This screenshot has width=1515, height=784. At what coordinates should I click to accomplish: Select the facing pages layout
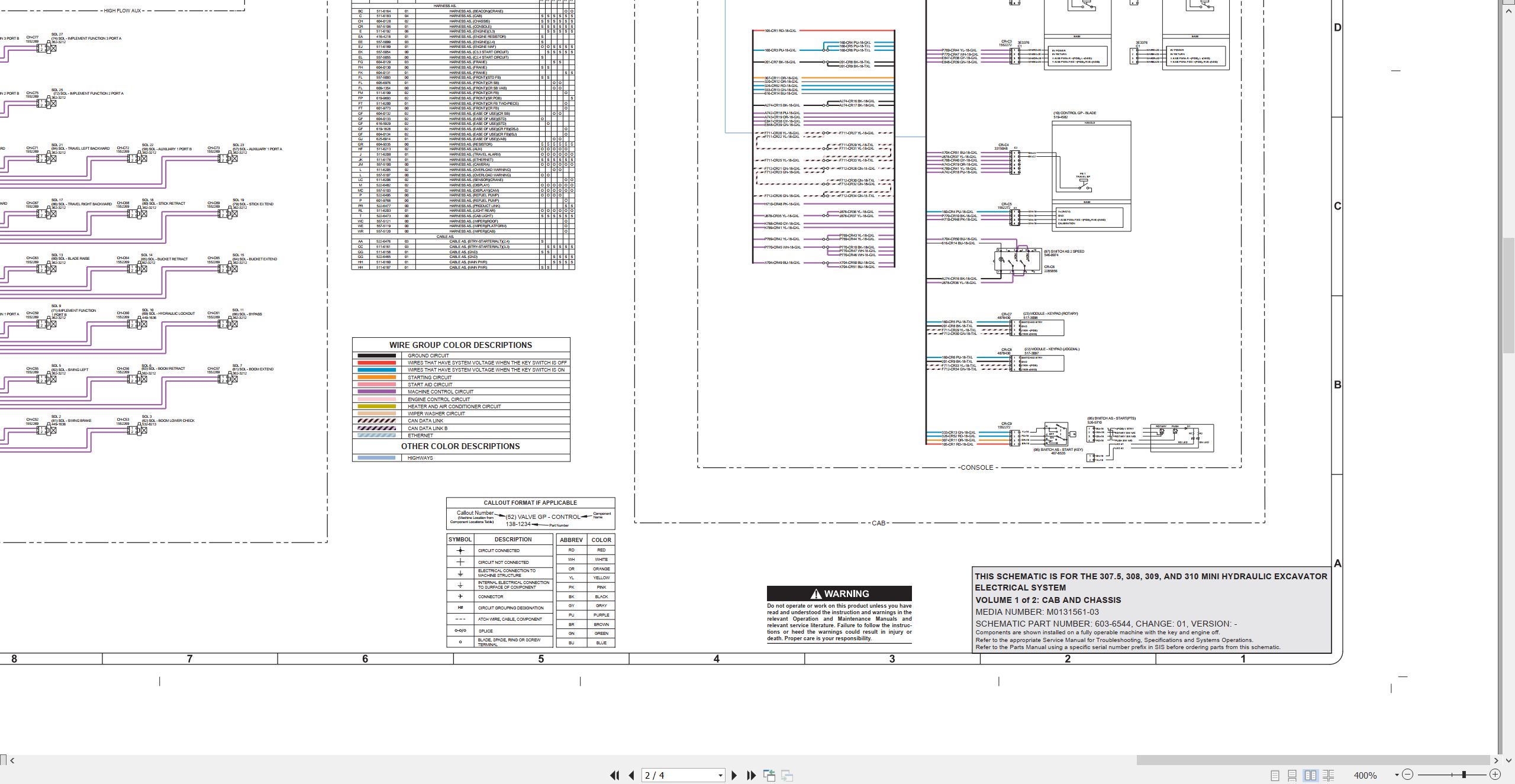click(x=1310, y=775)
